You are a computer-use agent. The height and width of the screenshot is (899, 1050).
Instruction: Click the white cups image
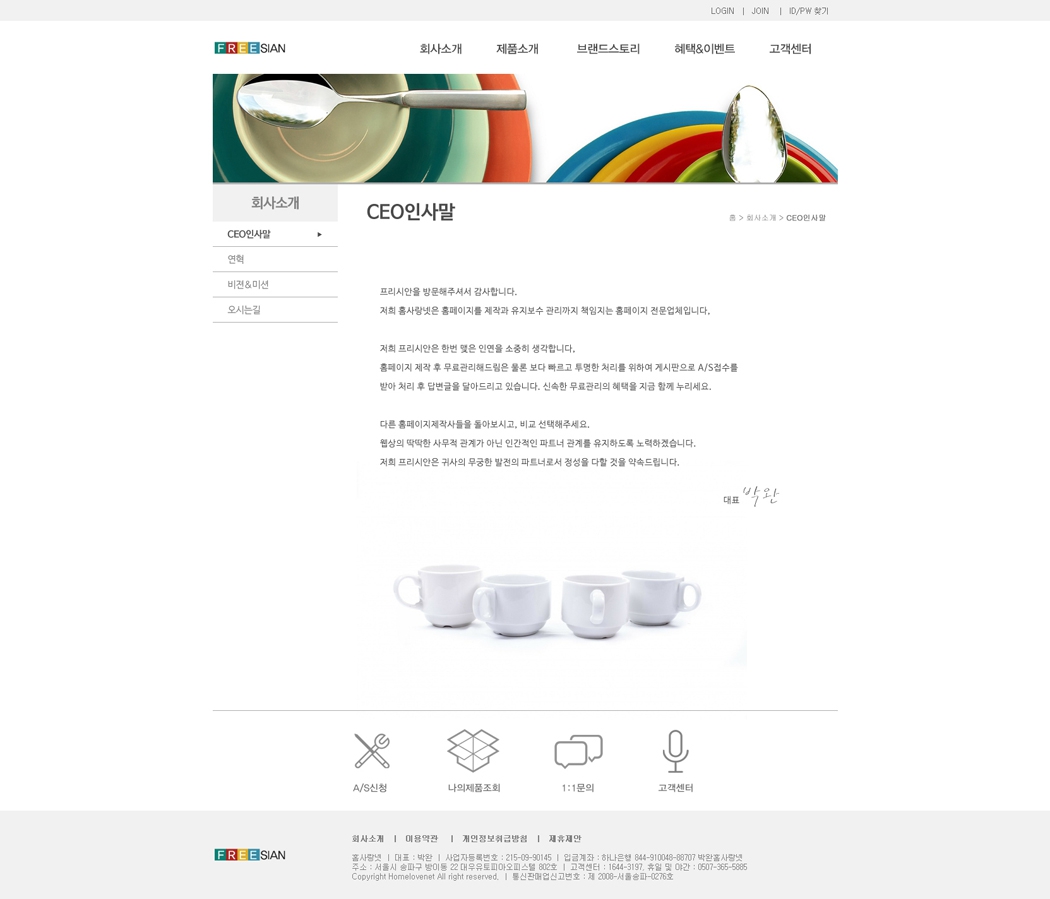(547, 602)
